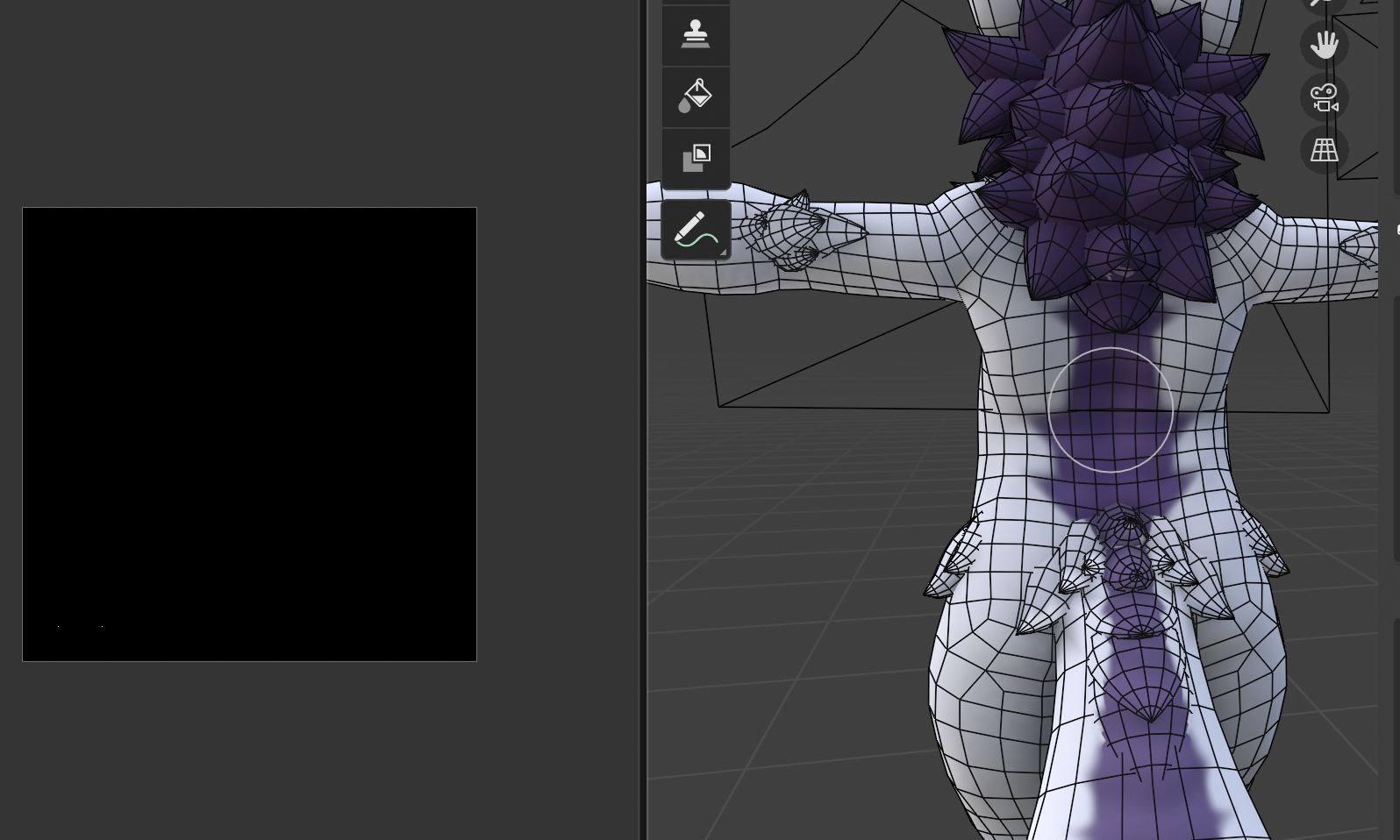Select the Clone stamp tool

click(696, 35)
